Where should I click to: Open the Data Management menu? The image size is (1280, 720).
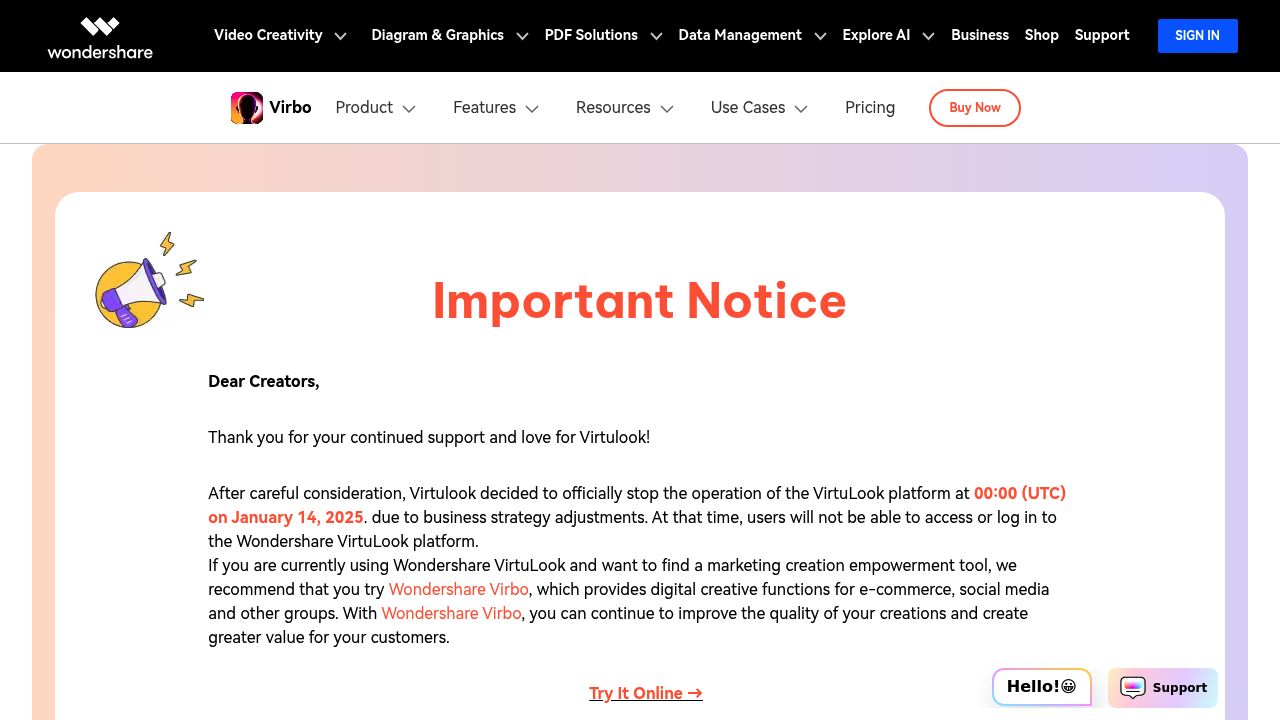(x=740, y=35)
